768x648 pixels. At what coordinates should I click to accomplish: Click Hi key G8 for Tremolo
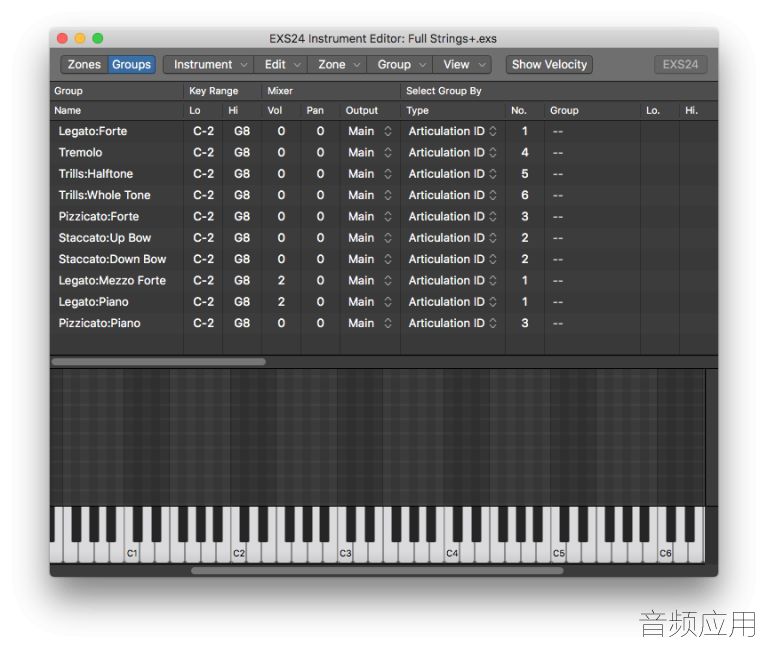(242, 153)
